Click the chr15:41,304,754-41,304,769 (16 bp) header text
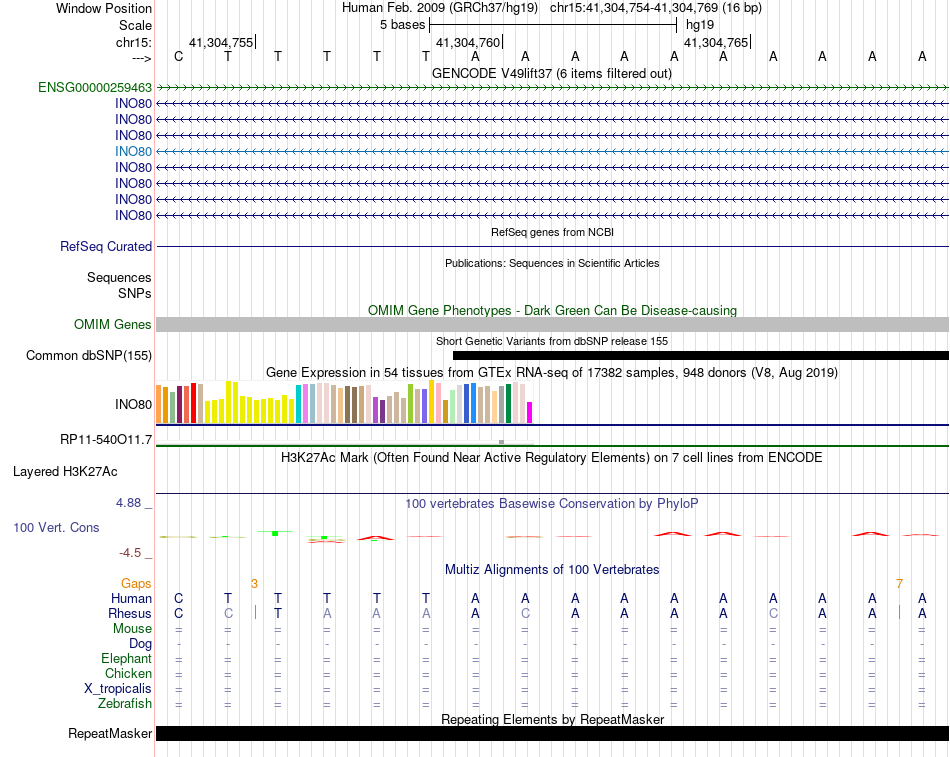Image resolution: width=950 pixels, height=757 pixels. 656,8
